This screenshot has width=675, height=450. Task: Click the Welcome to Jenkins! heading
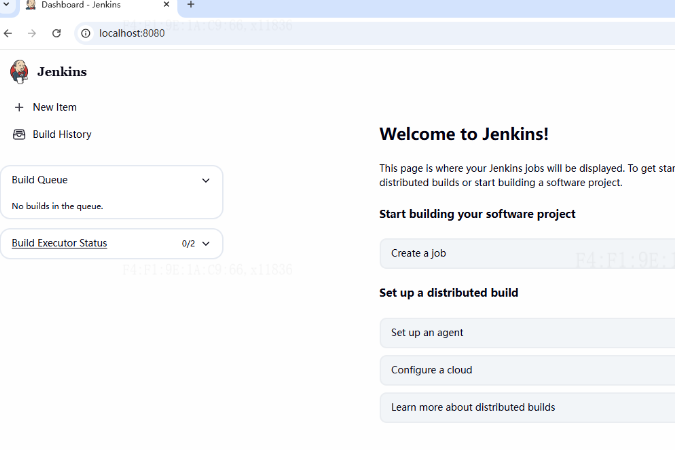click(464, 134)
